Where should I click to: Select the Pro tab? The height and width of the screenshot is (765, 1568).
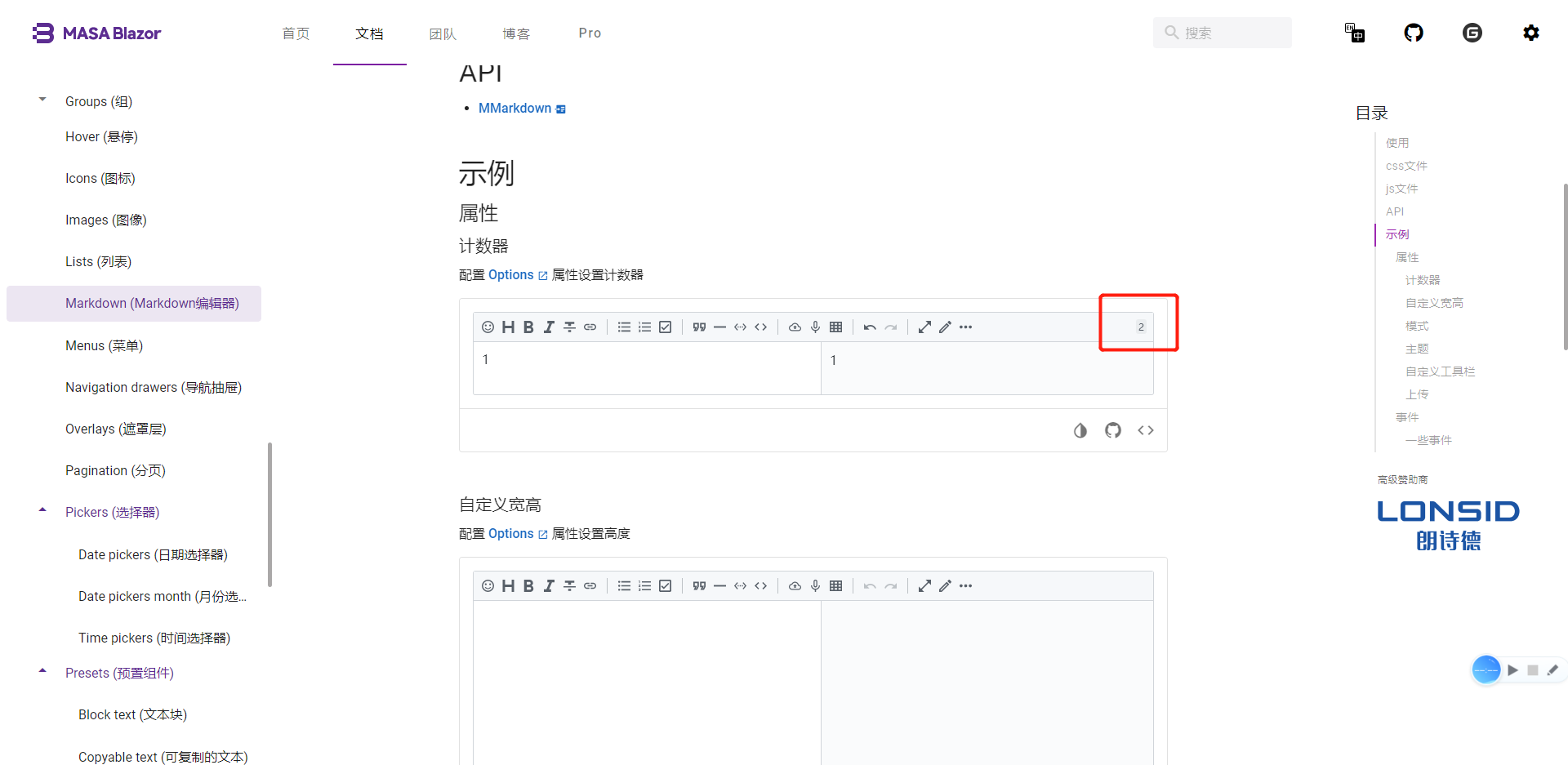[590, 33]
